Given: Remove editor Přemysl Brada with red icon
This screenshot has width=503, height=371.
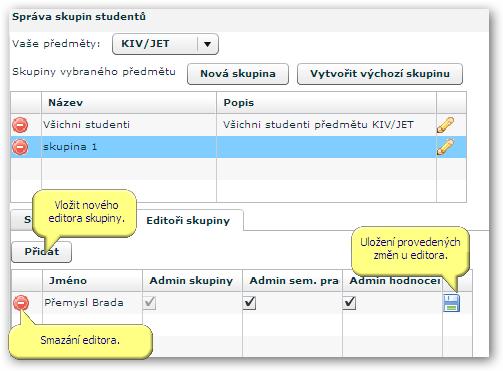Looking at the screenshot, I should [21, 303].
